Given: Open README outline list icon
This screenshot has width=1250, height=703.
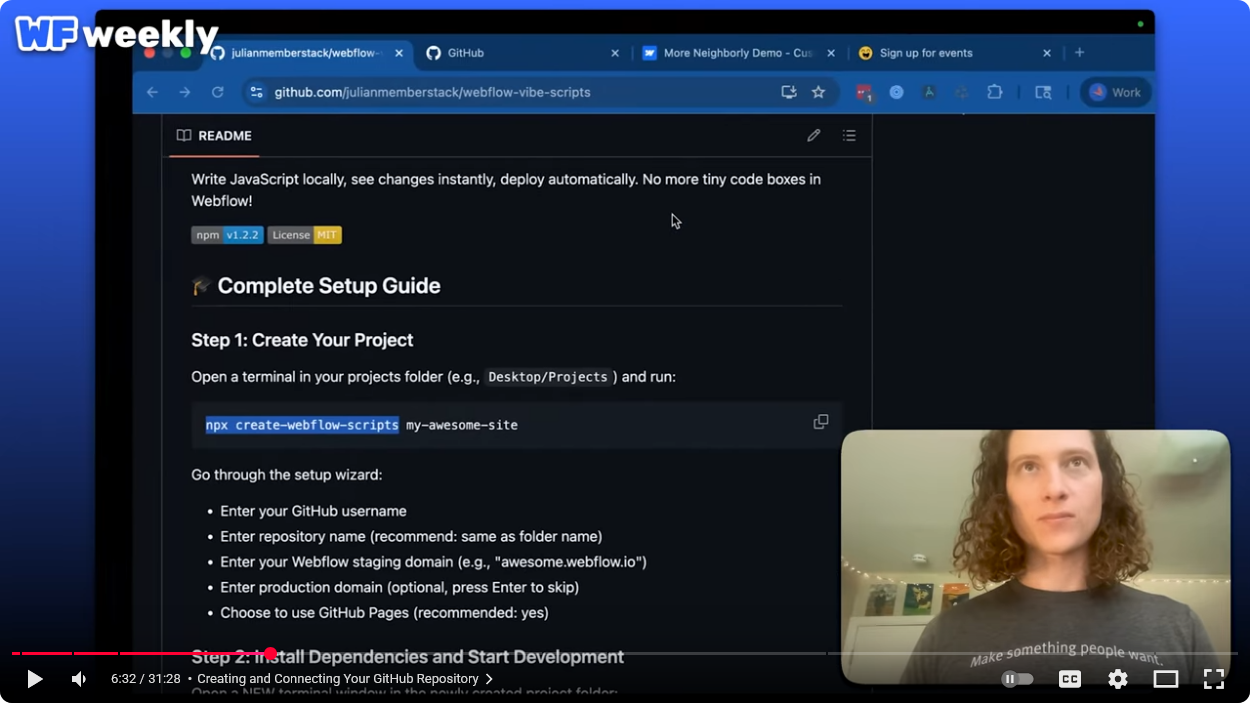Looking at the screenshot, I should pos(849,136).
